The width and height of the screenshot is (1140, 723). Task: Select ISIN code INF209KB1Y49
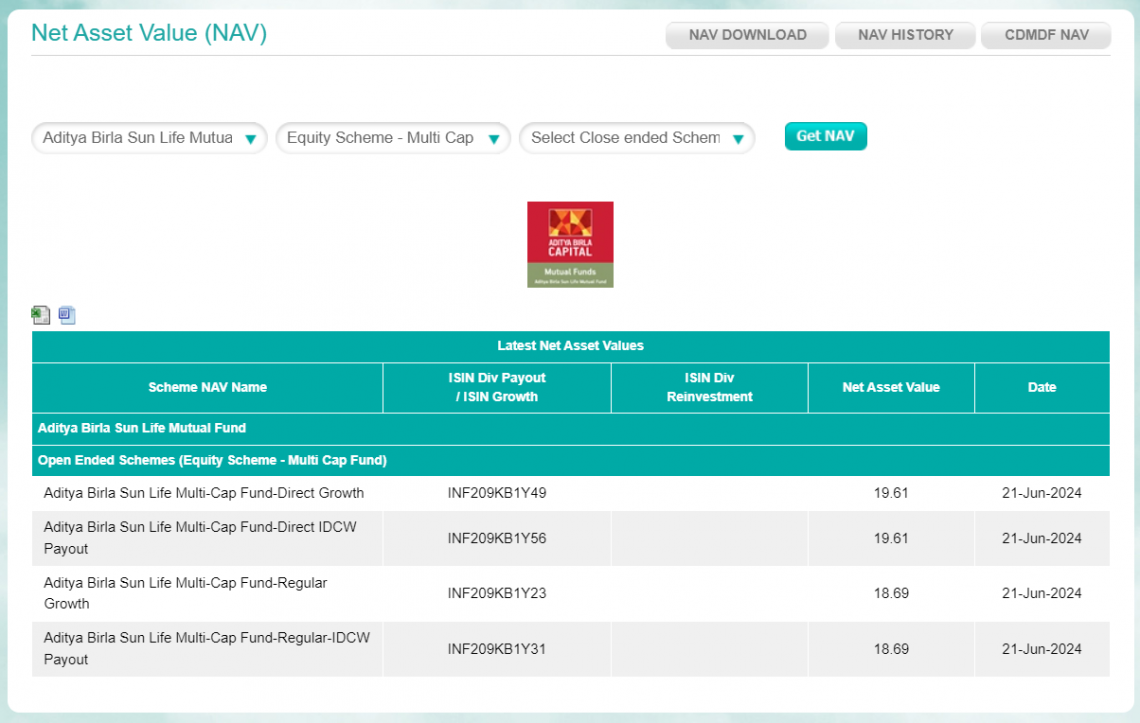[496, 492]
